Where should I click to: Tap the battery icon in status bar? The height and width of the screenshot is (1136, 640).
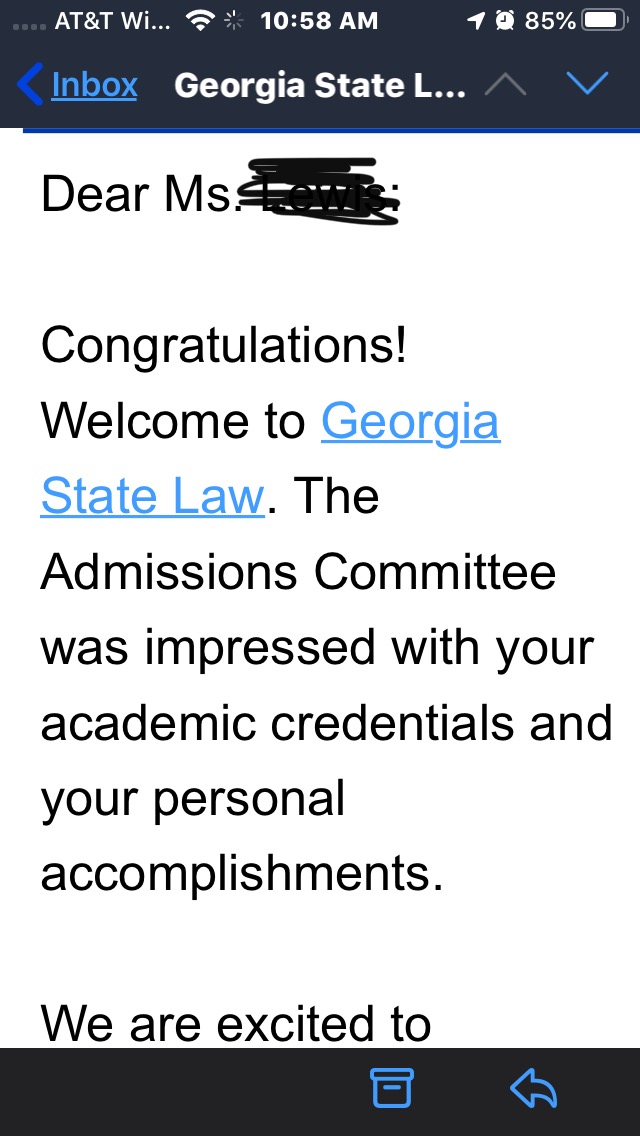[x=604, y=21]
